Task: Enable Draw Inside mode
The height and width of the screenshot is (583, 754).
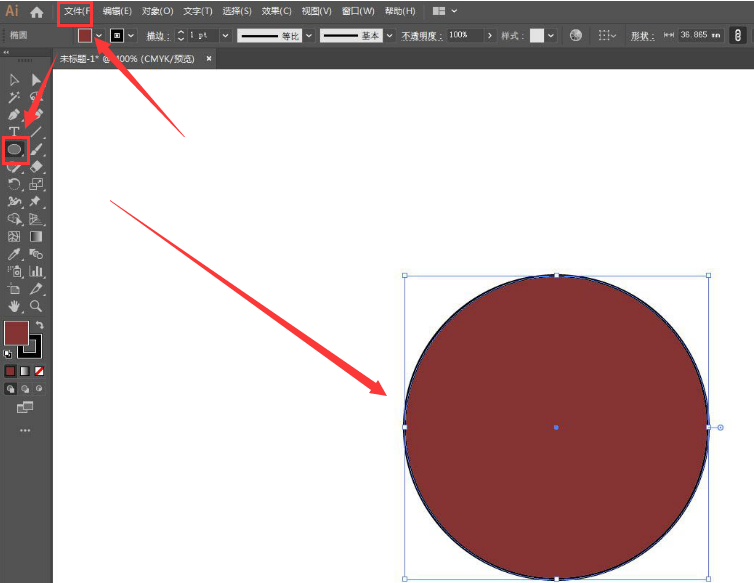Action: 39,389
